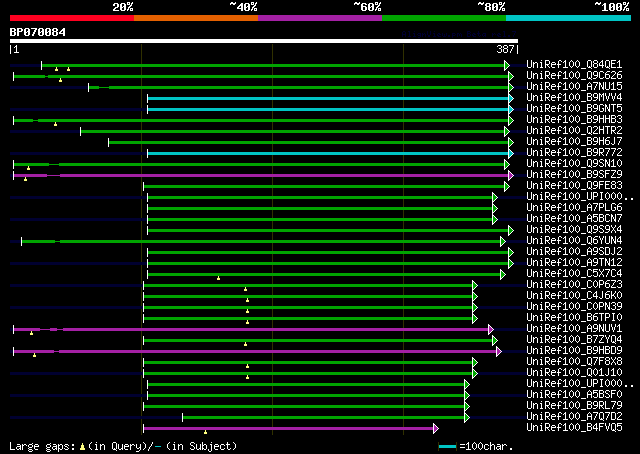Select the UniRef100_A7PLG6 label
This screenshot has height=454, width=640.
point(574,208)
